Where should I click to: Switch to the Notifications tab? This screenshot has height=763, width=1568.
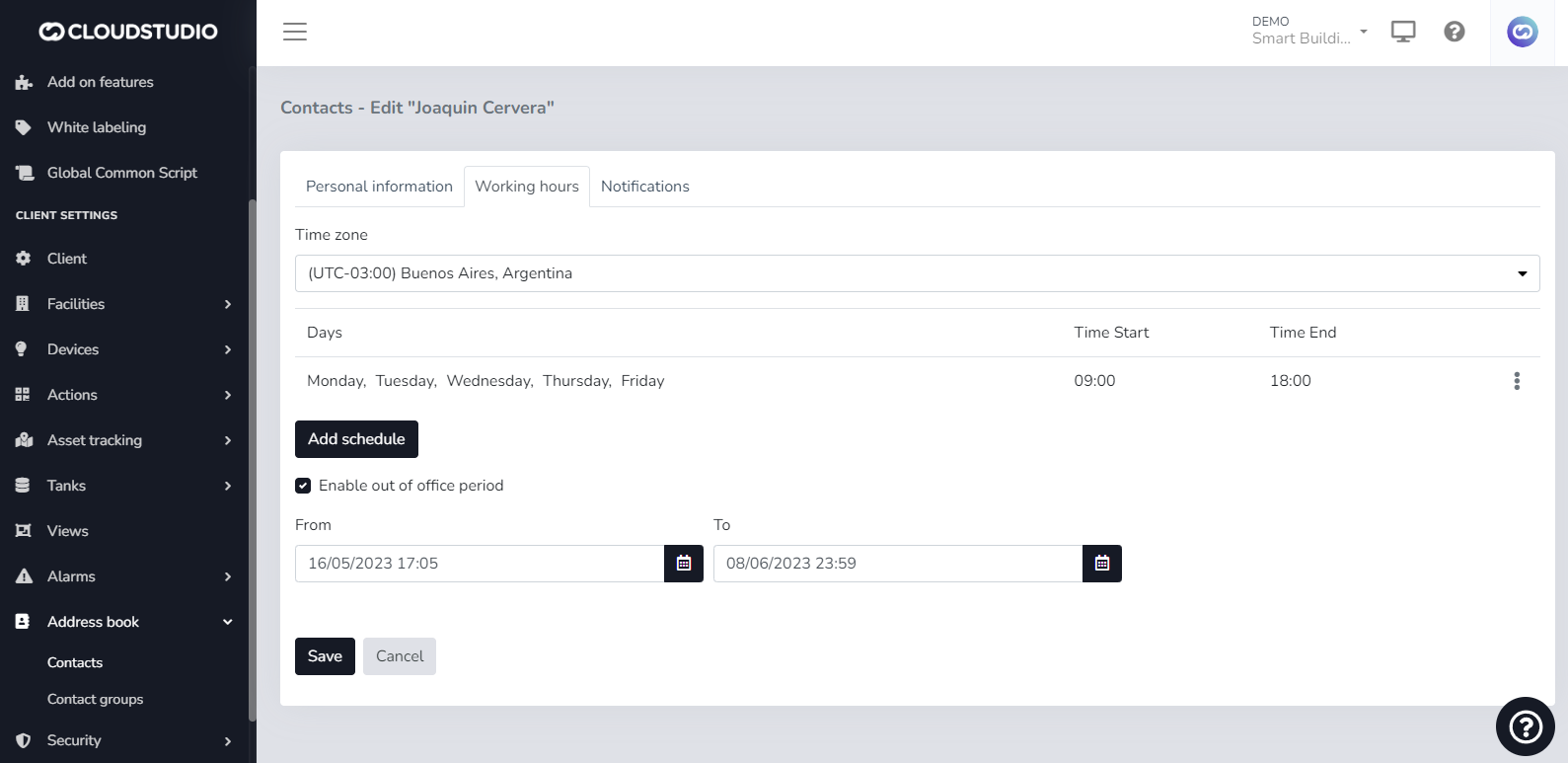645,187
